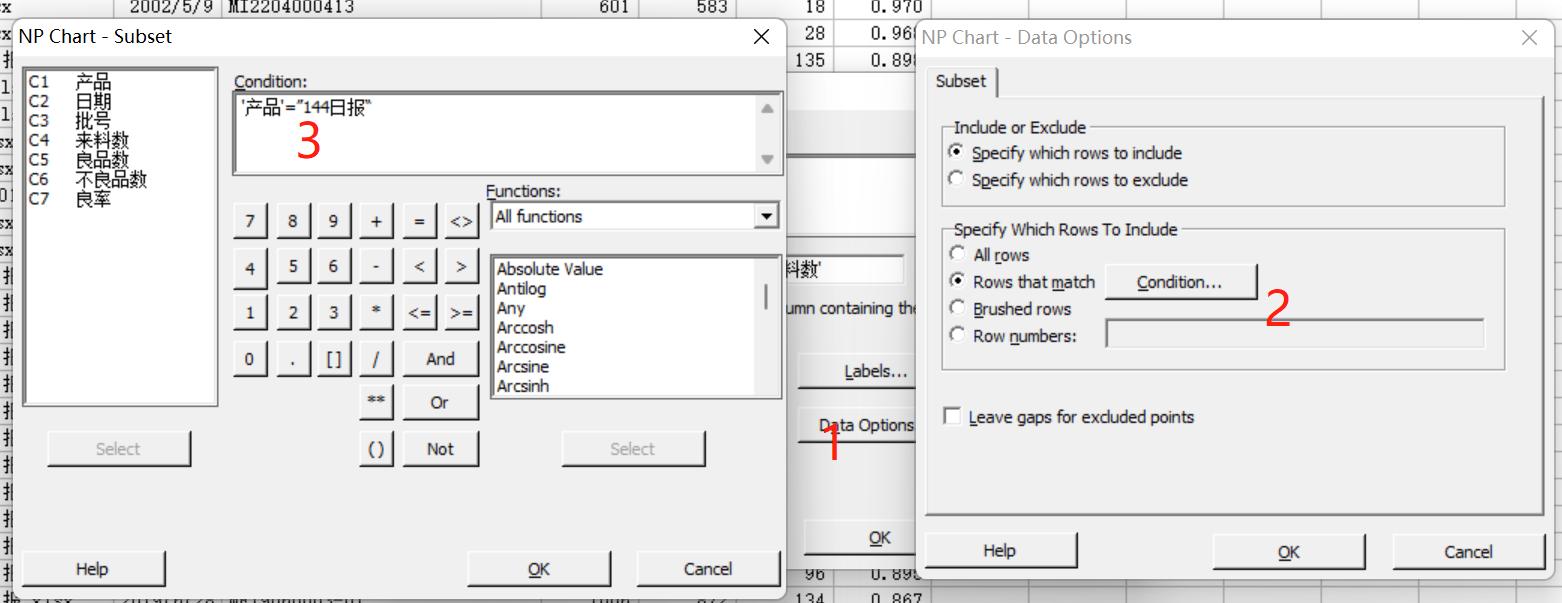1562x603 pixels.
Task: Insert the ** exponent operator
Action: (x=376, y=402)
